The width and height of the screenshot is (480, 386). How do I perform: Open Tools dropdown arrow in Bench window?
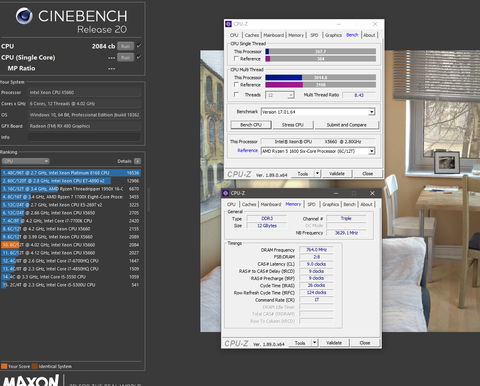[317, 174]
